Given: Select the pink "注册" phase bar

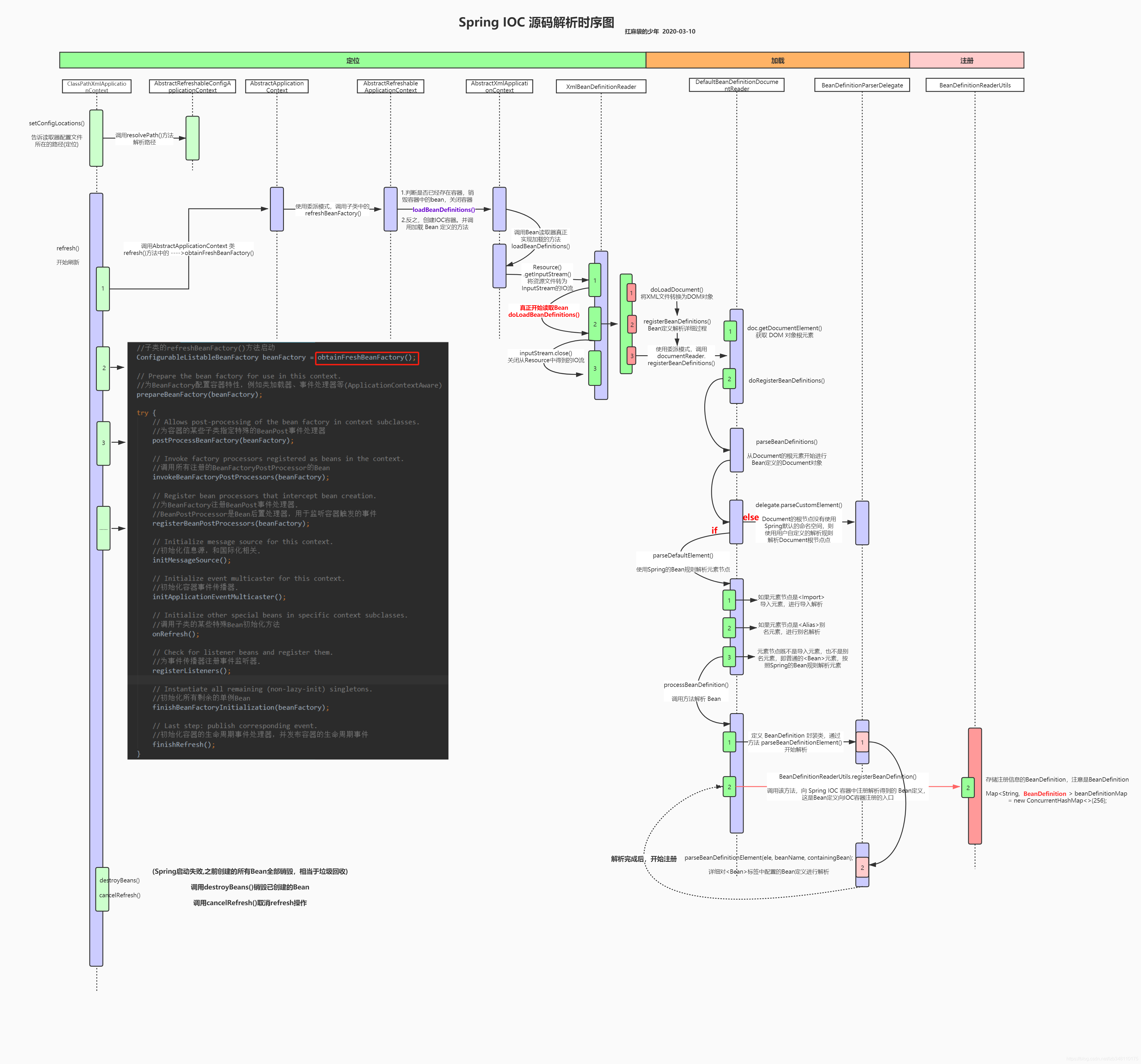Looking at the screenshot, I should (x=966, y=60).
